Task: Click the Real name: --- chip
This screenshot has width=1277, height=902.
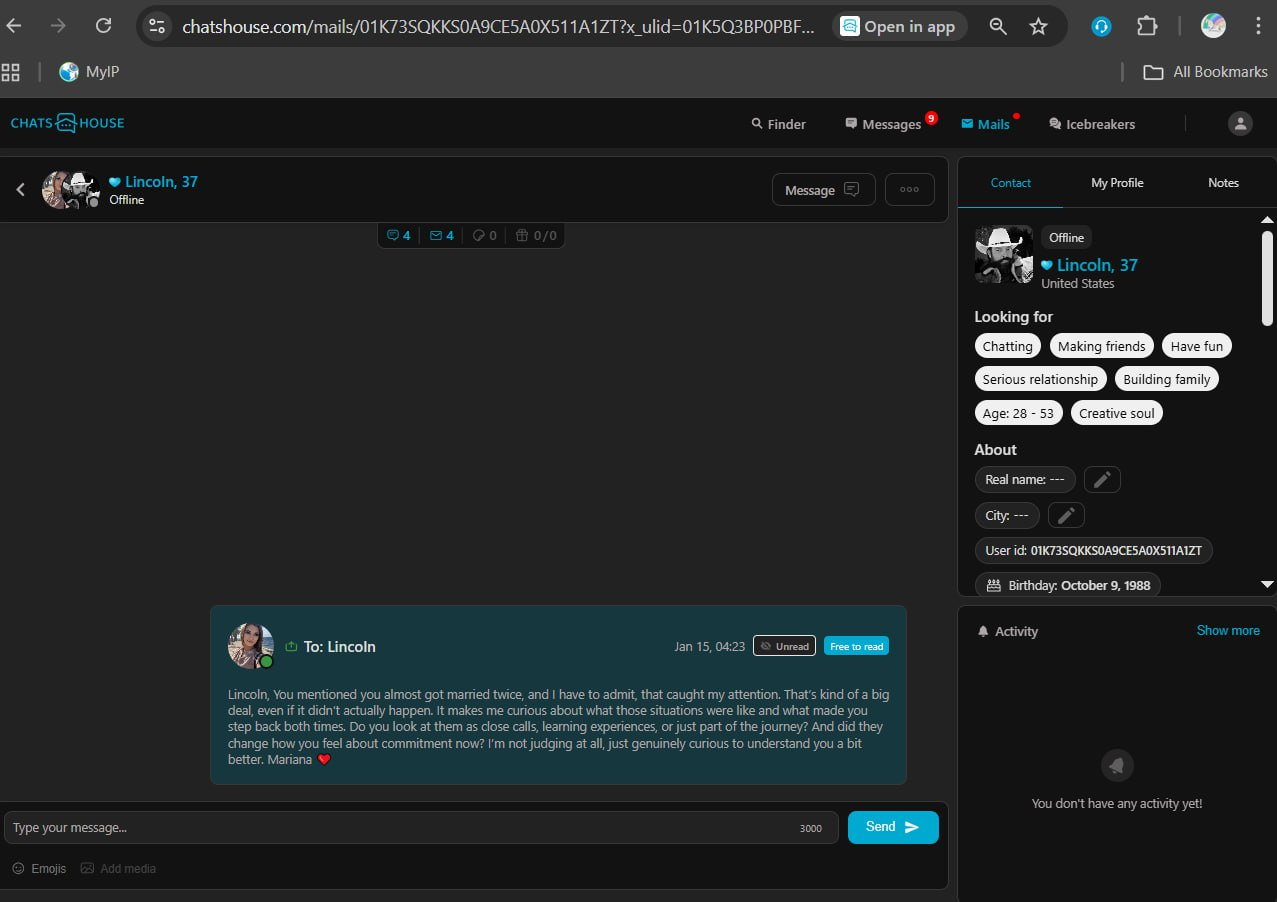Action: tap(1025, 480)
